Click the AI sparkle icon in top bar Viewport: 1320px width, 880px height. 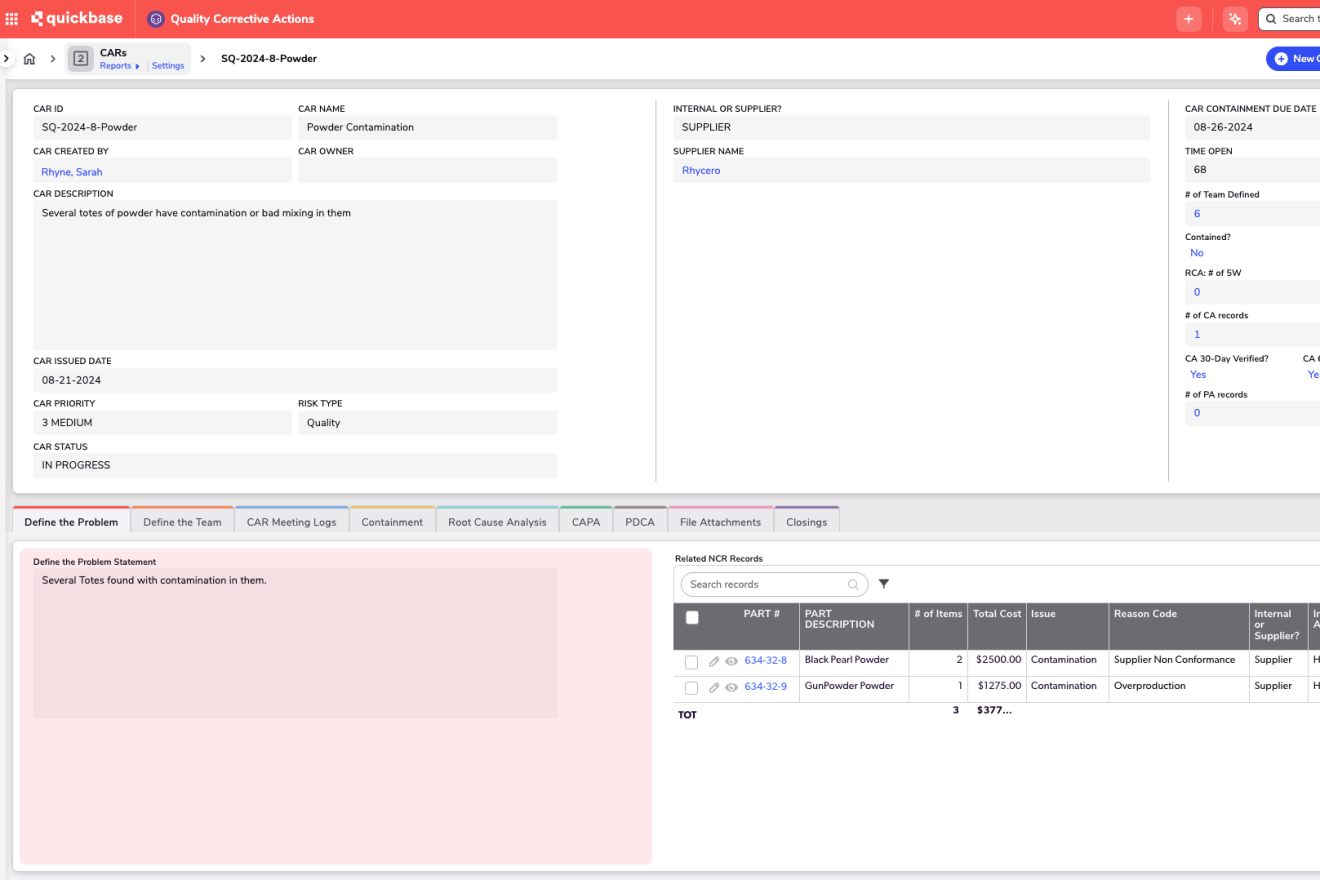click(x=1234, y=19)
